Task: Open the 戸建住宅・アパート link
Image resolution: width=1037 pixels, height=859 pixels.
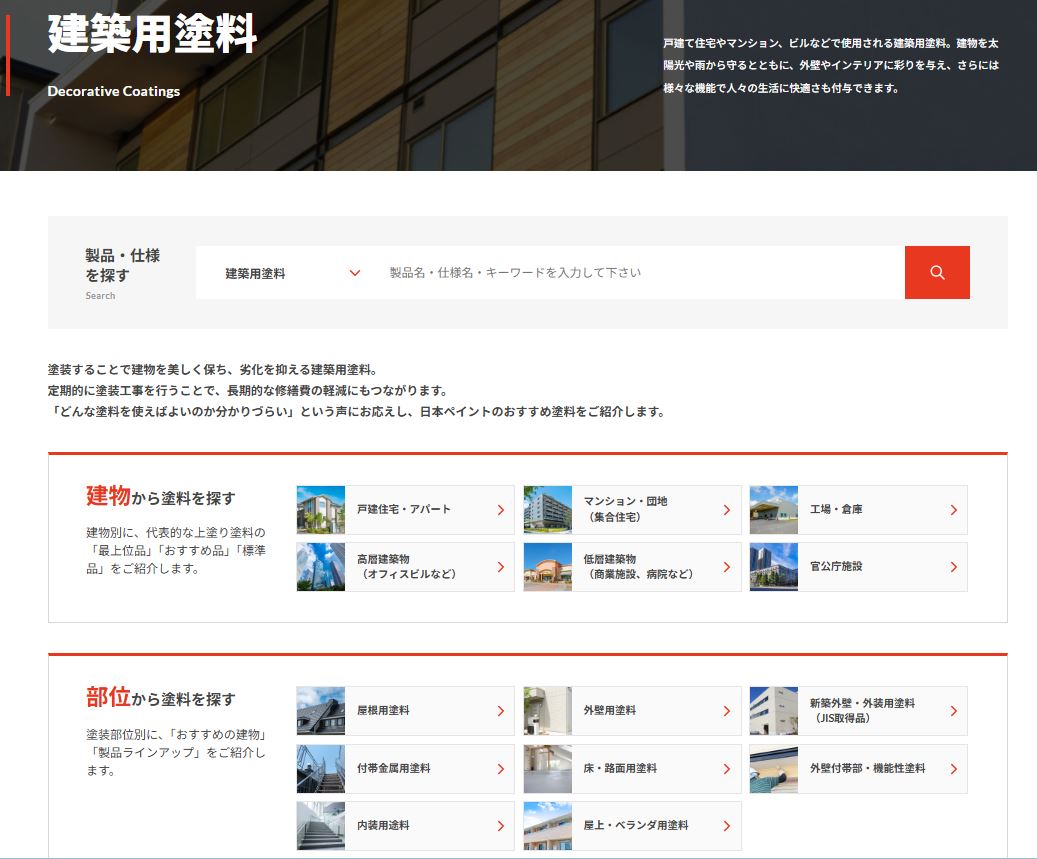Action: (405, 510)
